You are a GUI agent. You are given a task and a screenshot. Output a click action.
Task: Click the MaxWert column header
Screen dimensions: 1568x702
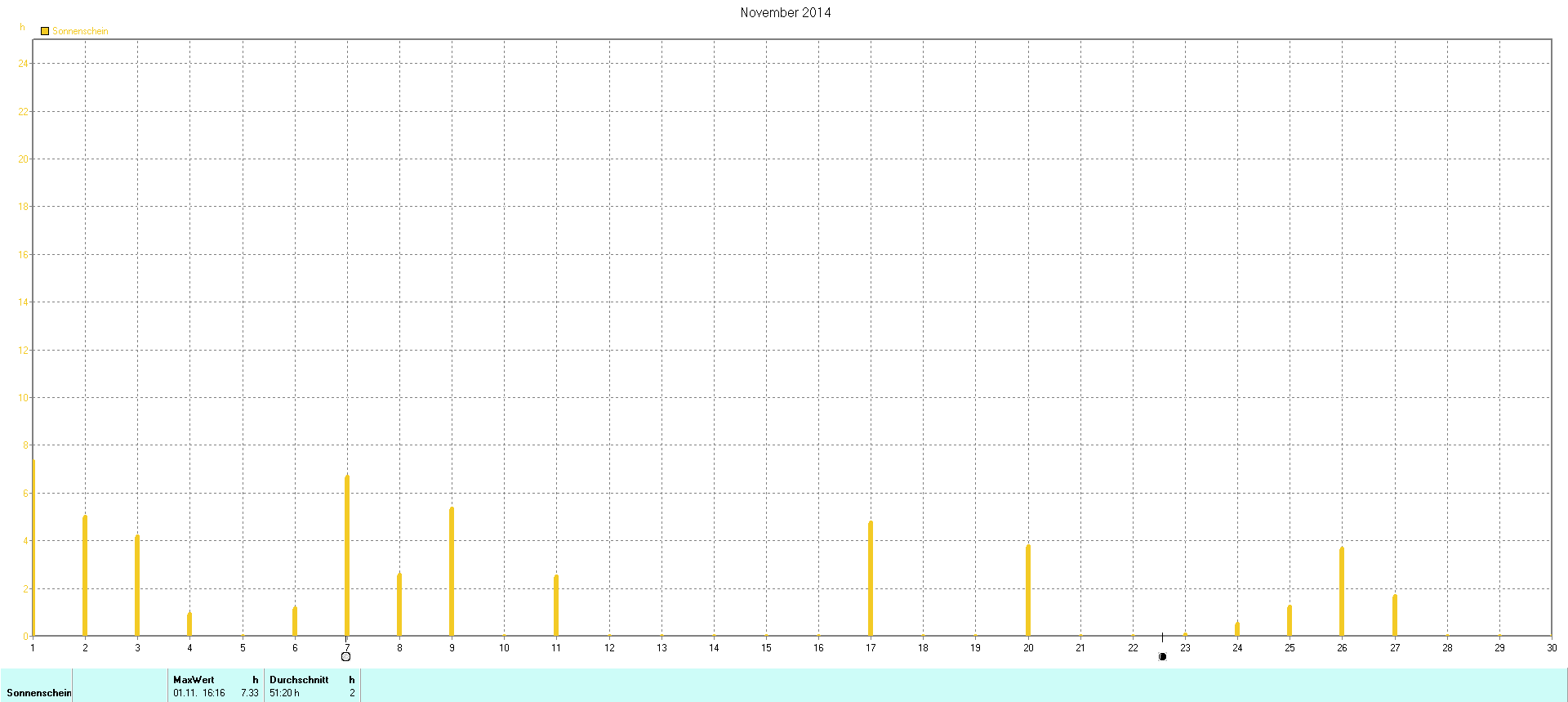[x=194, y=680]
